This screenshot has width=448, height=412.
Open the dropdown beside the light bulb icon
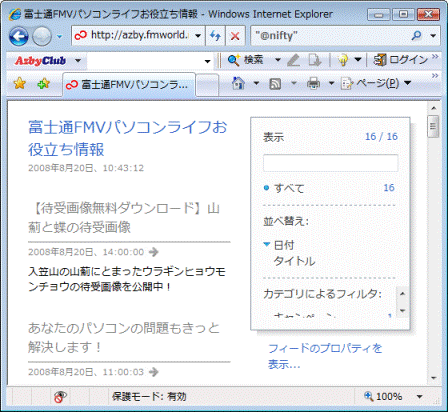point(358,60)
